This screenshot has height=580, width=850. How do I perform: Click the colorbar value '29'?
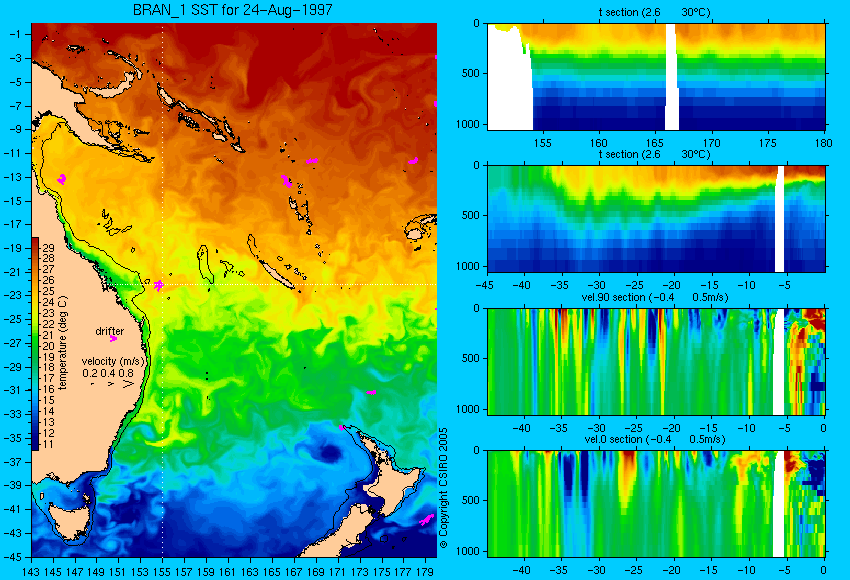(x=48, y=247)
